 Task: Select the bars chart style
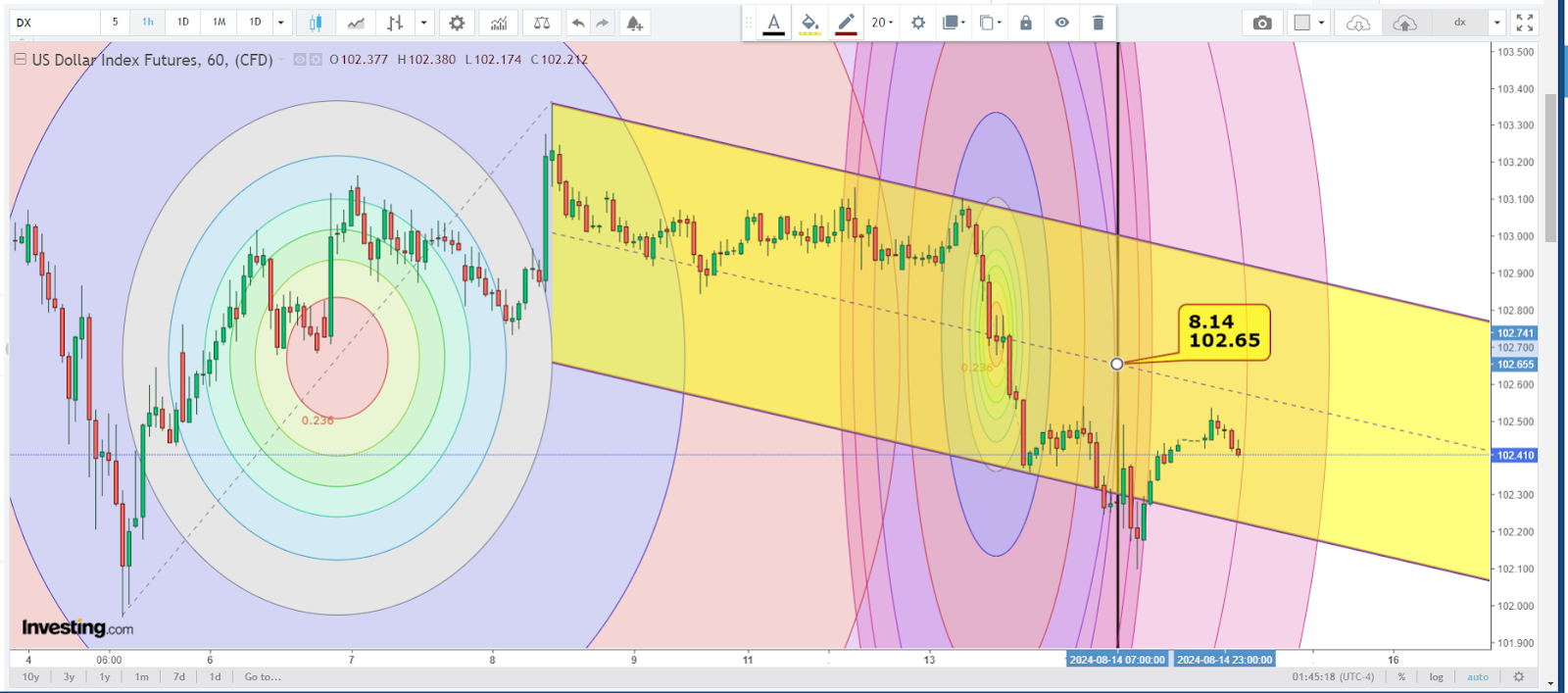click(395, 23)
